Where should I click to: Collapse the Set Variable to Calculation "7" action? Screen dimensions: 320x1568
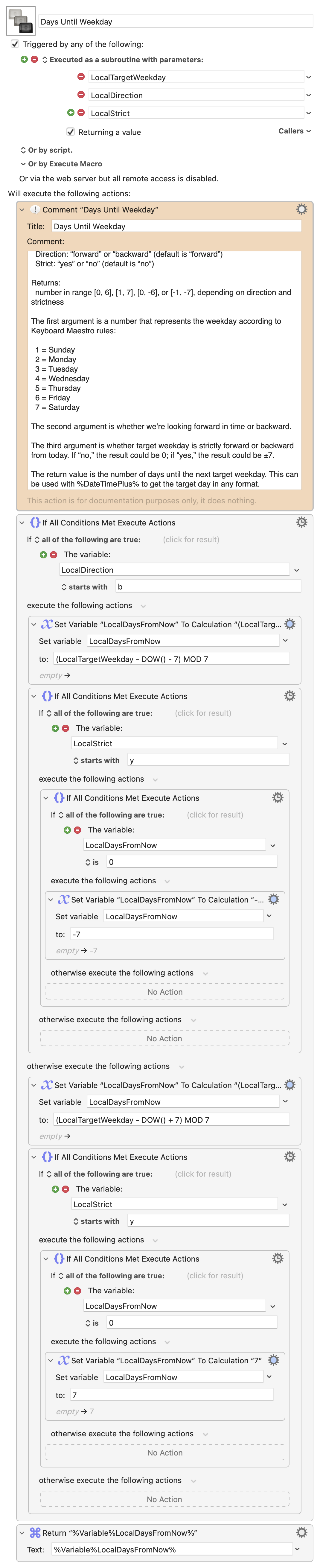point(51,1360)
